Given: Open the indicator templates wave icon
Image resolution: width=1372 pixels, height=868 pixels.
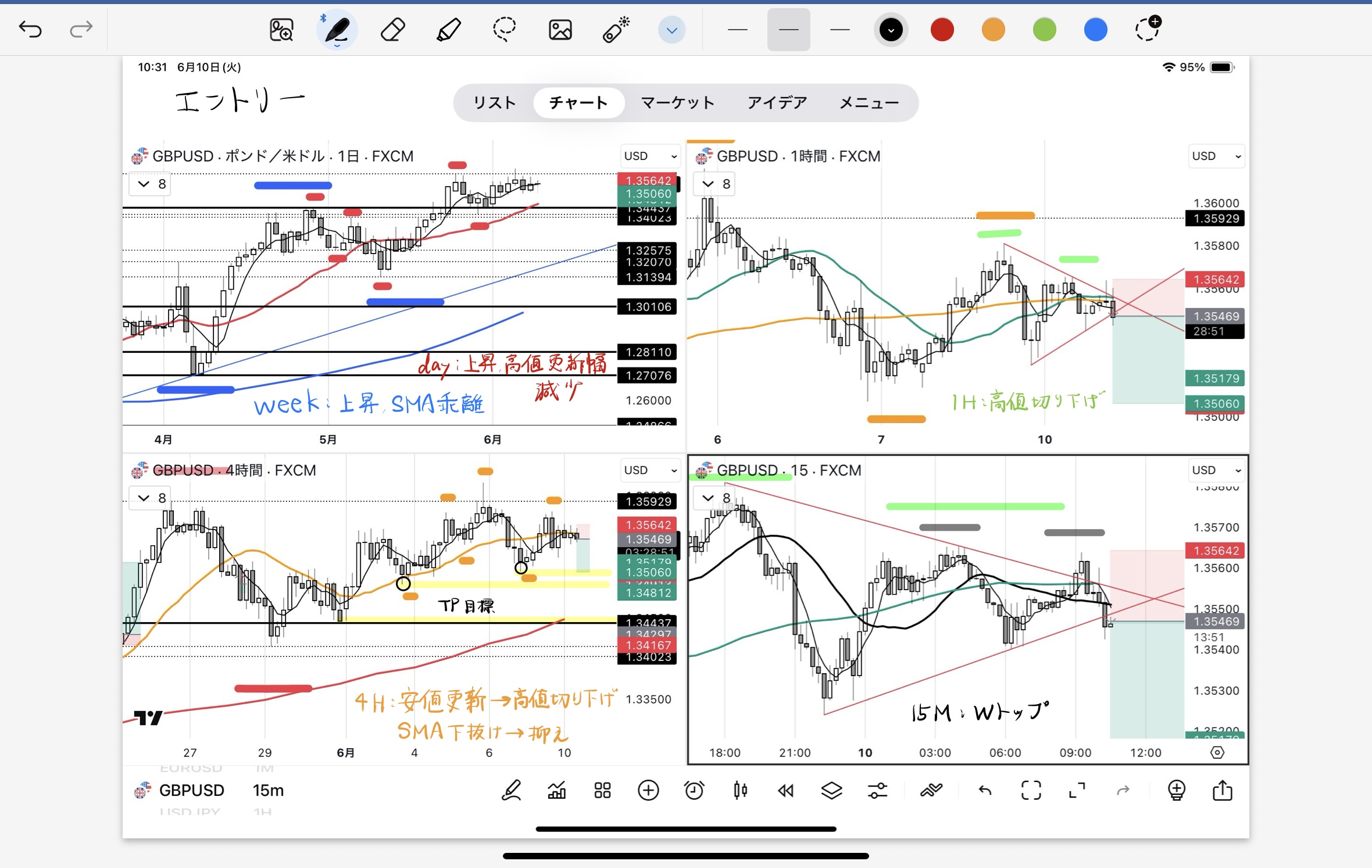Looking at the screenshot, I should (931, 790).
